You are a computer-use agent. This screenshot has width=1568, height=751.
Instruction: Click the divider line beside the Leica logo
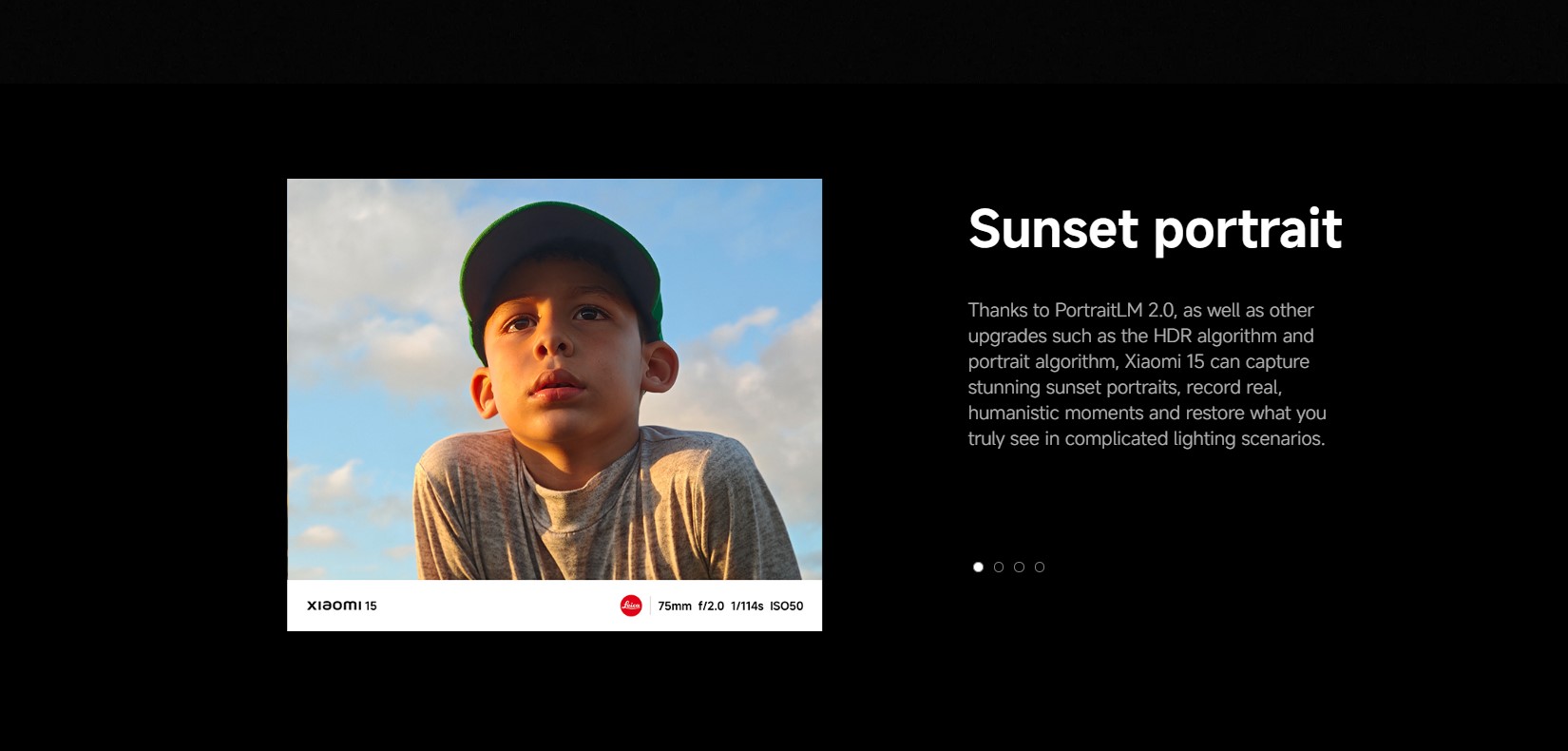click(x=650, y=606)
